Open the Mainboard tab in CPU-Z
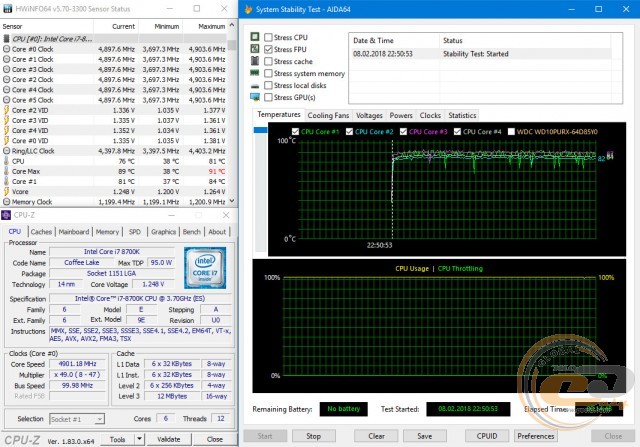 tap(73, 232)
